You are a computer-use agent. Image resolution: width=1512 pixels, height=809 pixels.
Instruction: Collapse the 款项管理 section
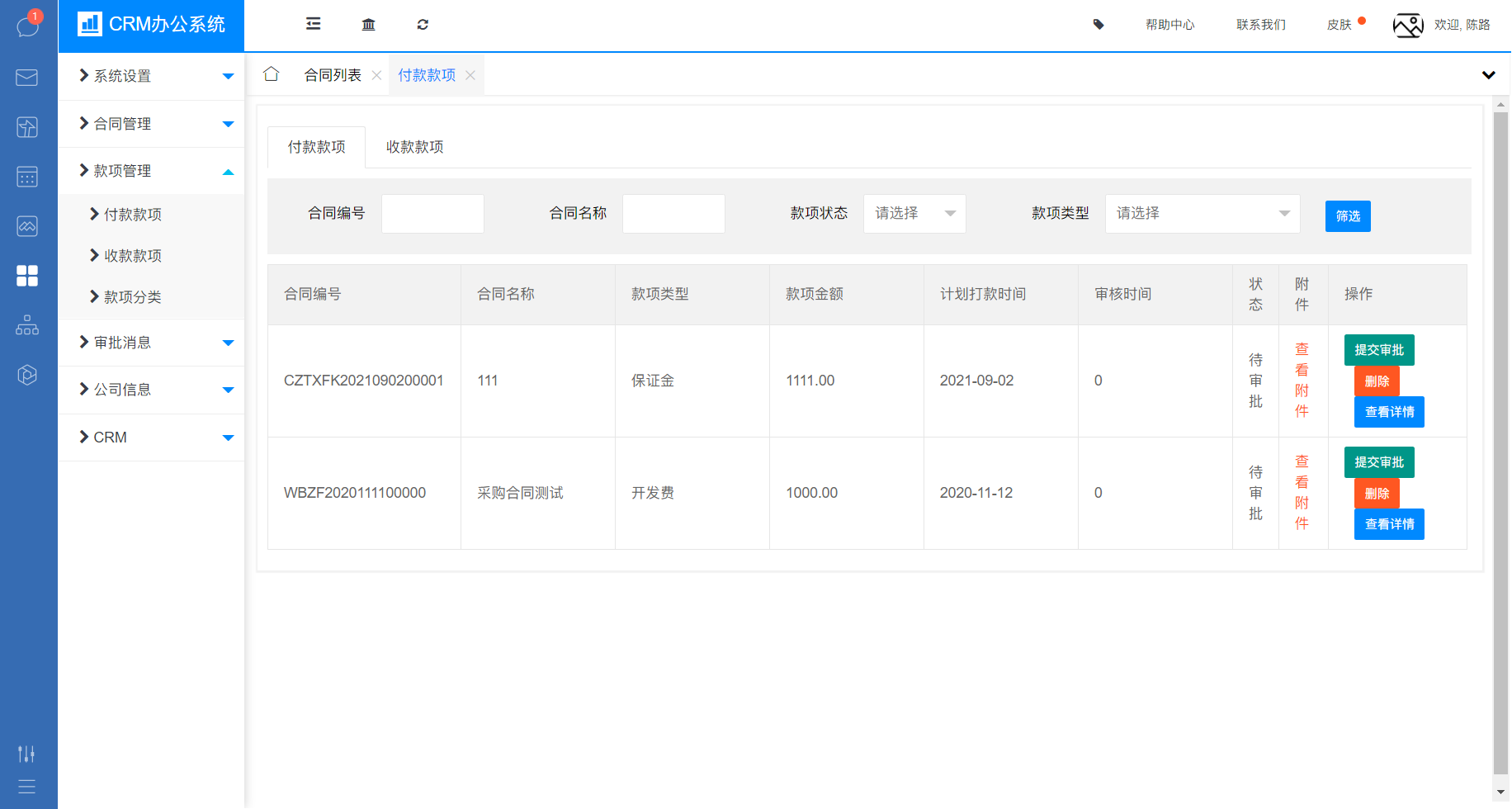151,171
